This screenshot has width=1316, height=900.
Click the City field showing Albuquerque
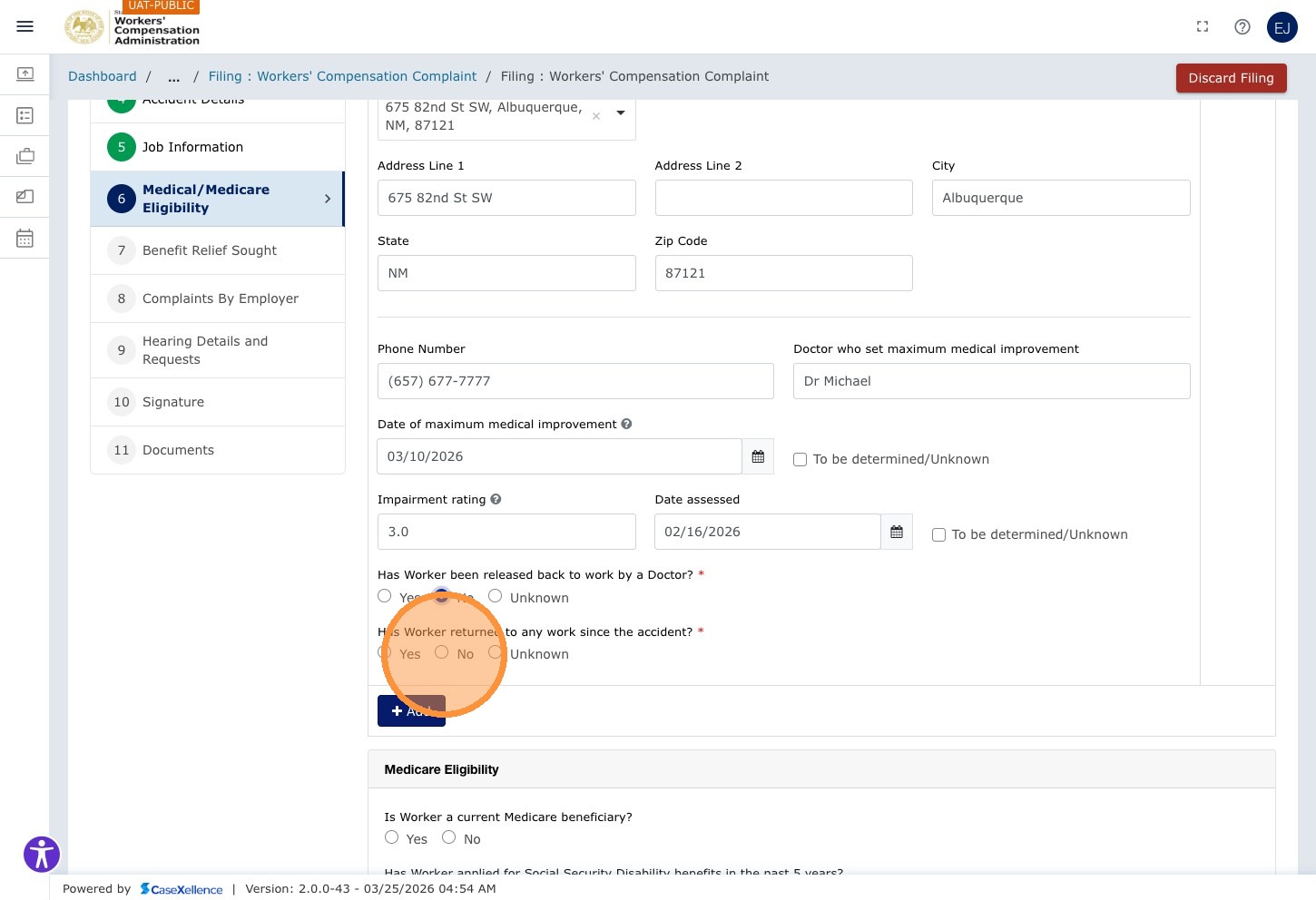coord(1061,198)
